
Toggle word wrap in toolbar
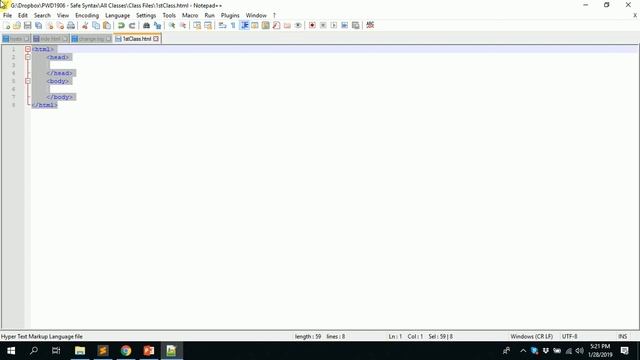click(222, 25)
